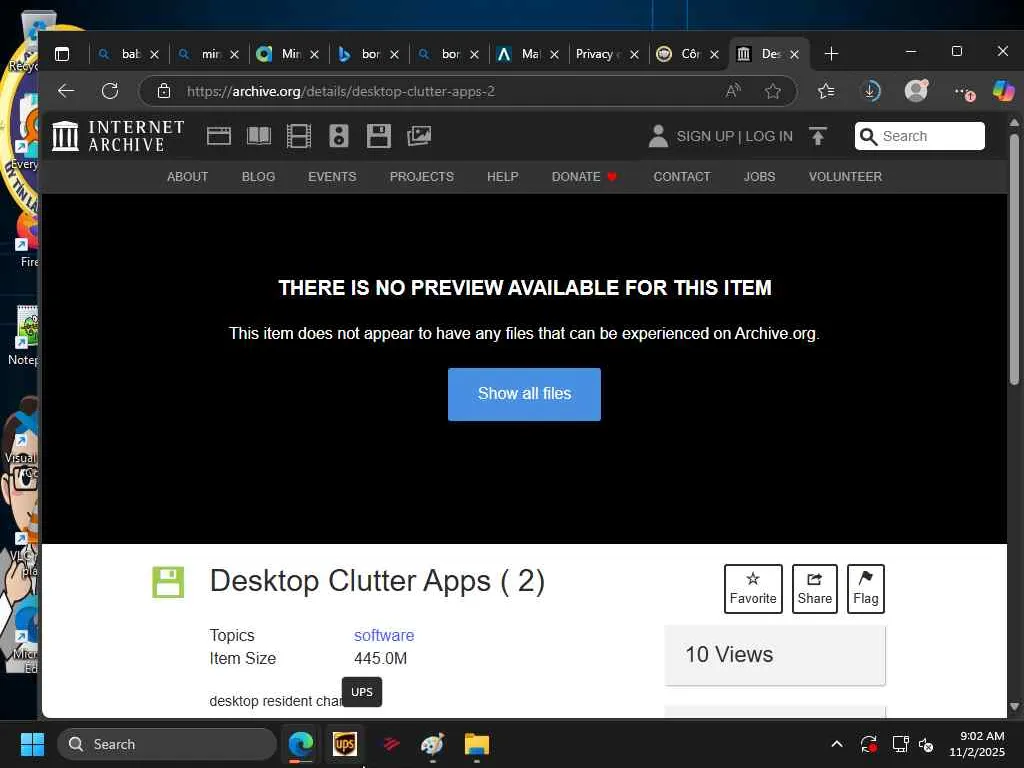Click the Favorite button
Screen dimensions: 1024x768
[x=753, y=588]
